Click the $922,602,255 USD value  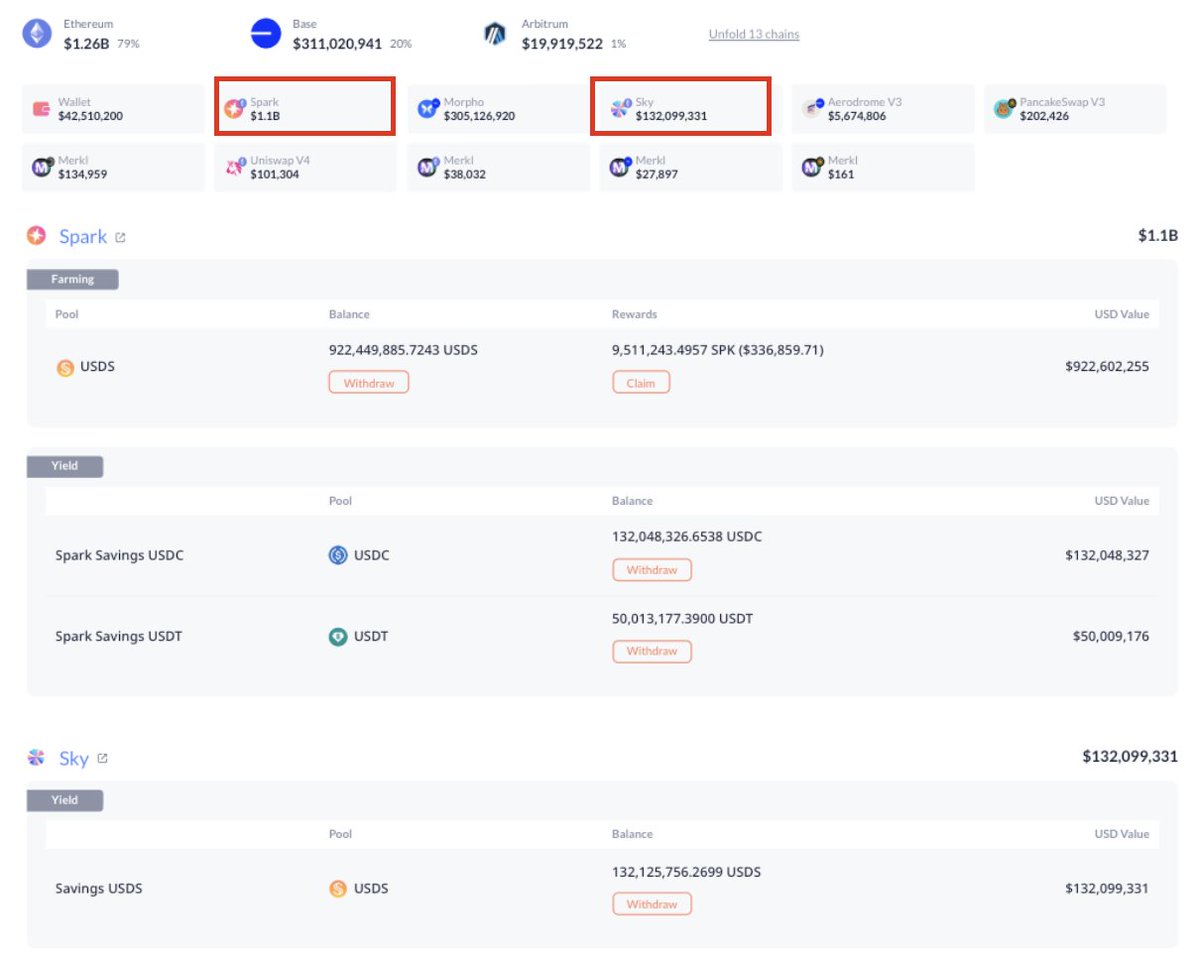pyautogui.click(x=1107, y=367)
